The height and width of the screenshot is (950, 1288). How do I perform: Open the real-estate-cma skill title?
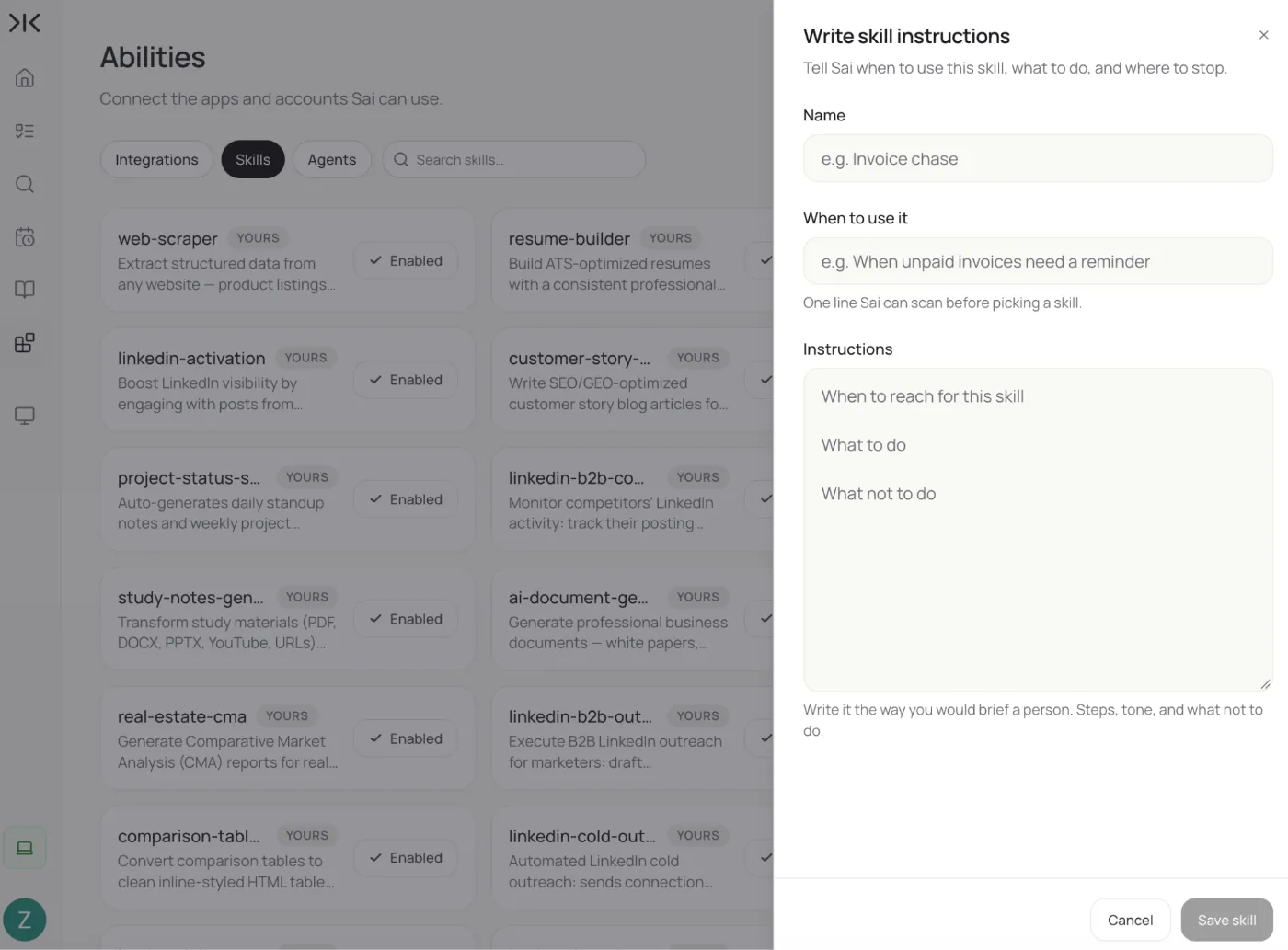182,716
